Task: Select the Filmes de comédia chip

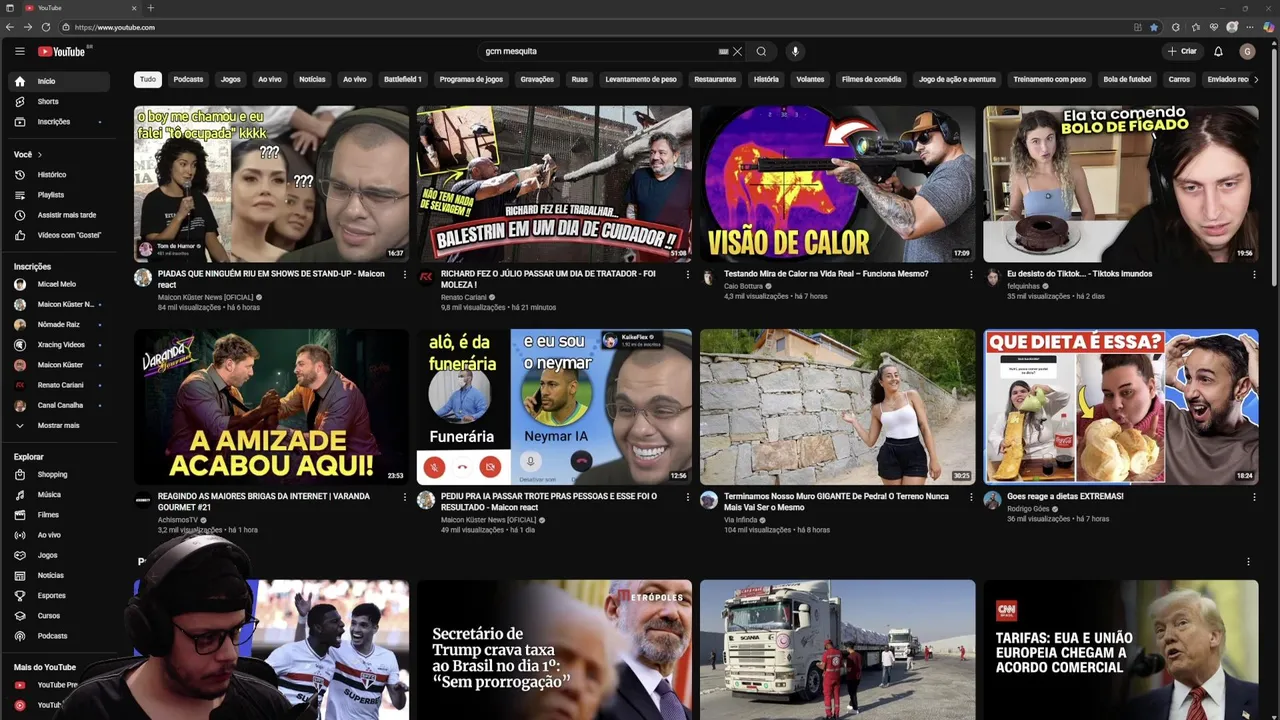Action: pos(871,79)
